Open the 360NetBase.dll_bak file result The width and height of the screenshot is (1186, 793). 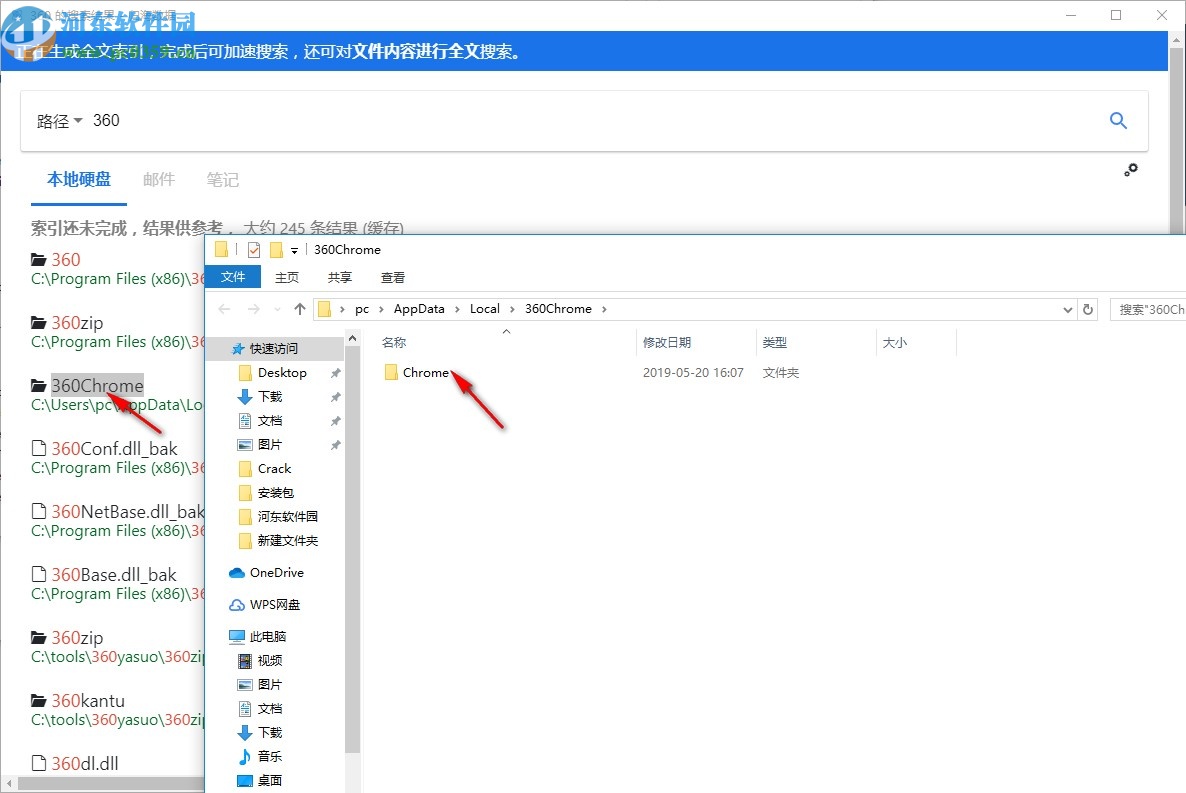(x=127, y=512)
